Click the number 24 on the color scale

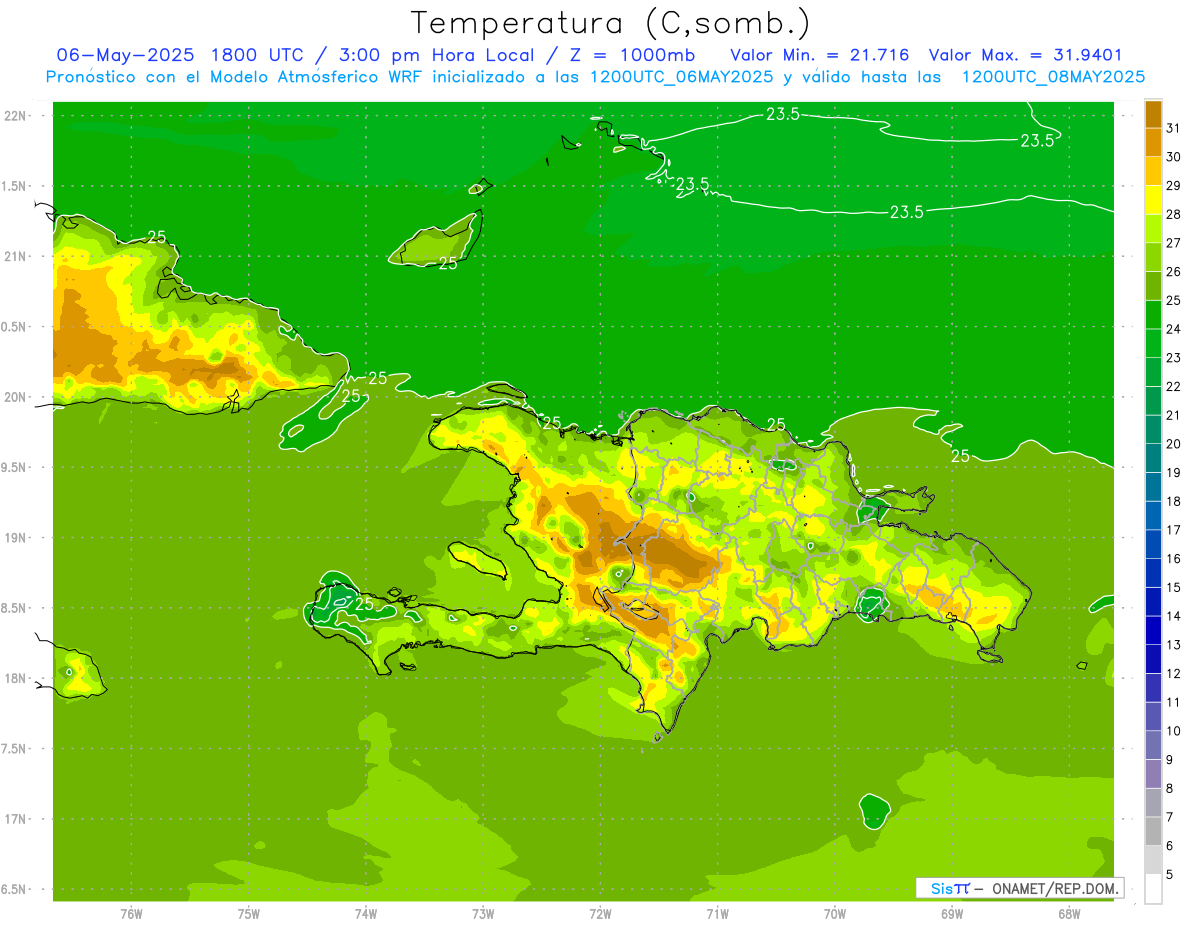pyautogui.click(x=1173, y=329)
